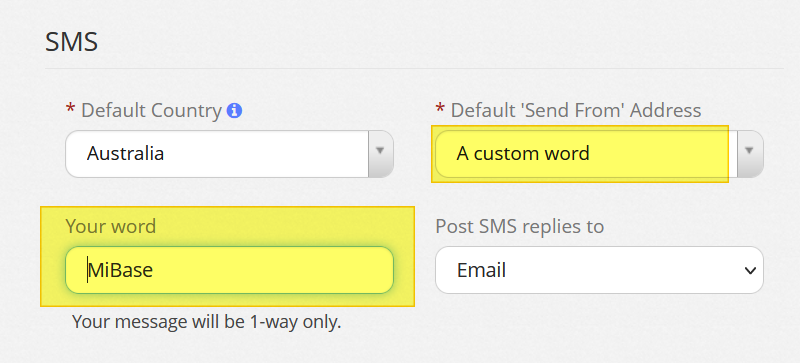Viewport: 800px width, 363px height.
Task: Click the arrow button on Send From dropdown
Action: click(750, 154)
